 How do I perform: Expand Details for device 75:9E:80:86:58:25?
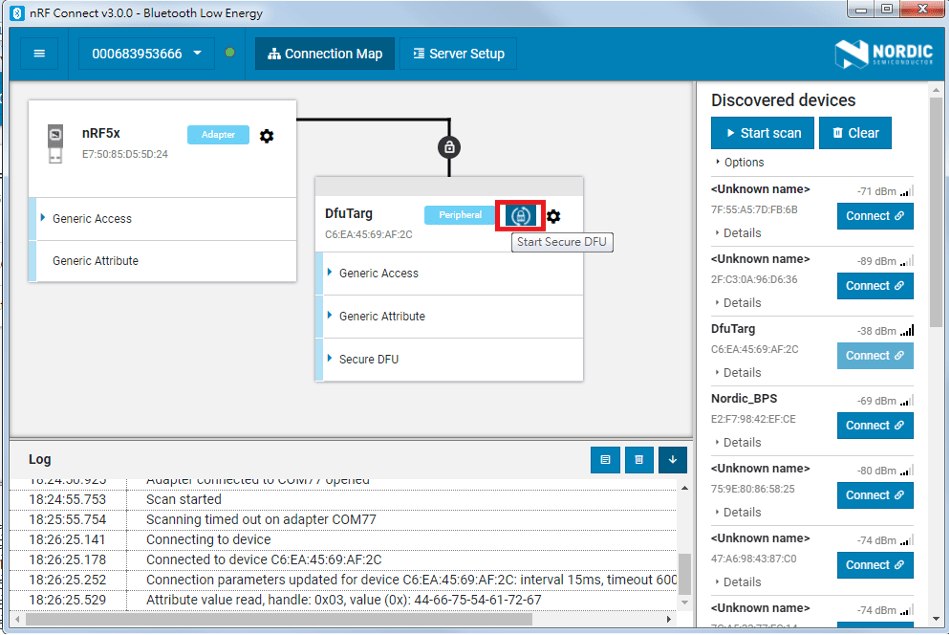[738, 512]
